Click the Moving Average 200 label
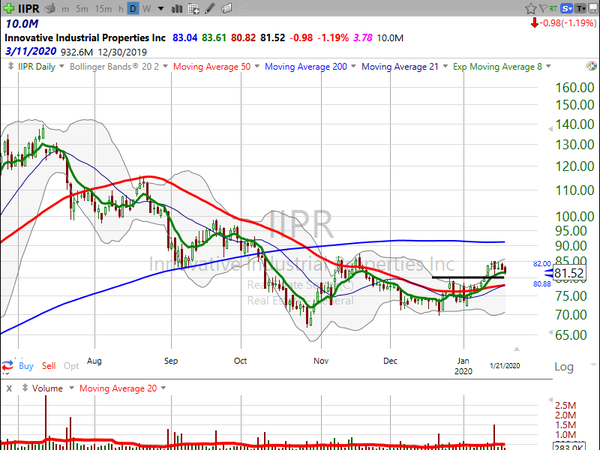Image resolution: width=600 pixels, height=450 pixels. point(306,67)
